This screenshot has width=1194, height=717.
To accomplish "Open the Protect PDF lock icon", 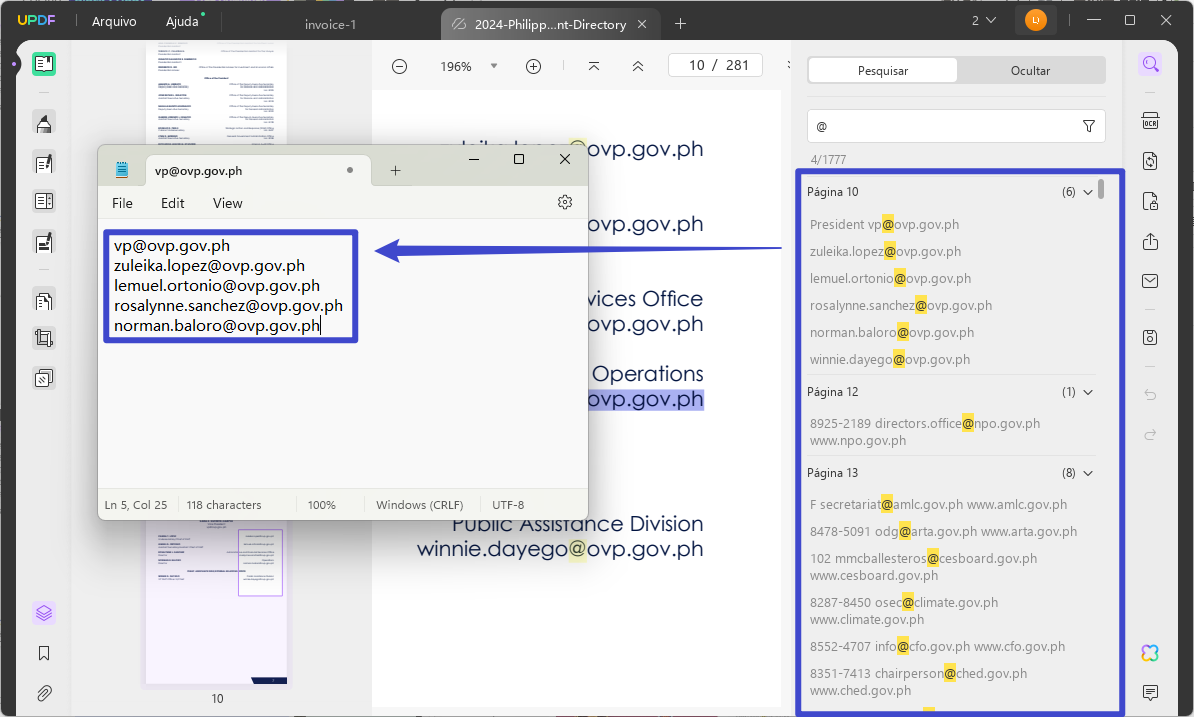I will (x=1151, y=202).
